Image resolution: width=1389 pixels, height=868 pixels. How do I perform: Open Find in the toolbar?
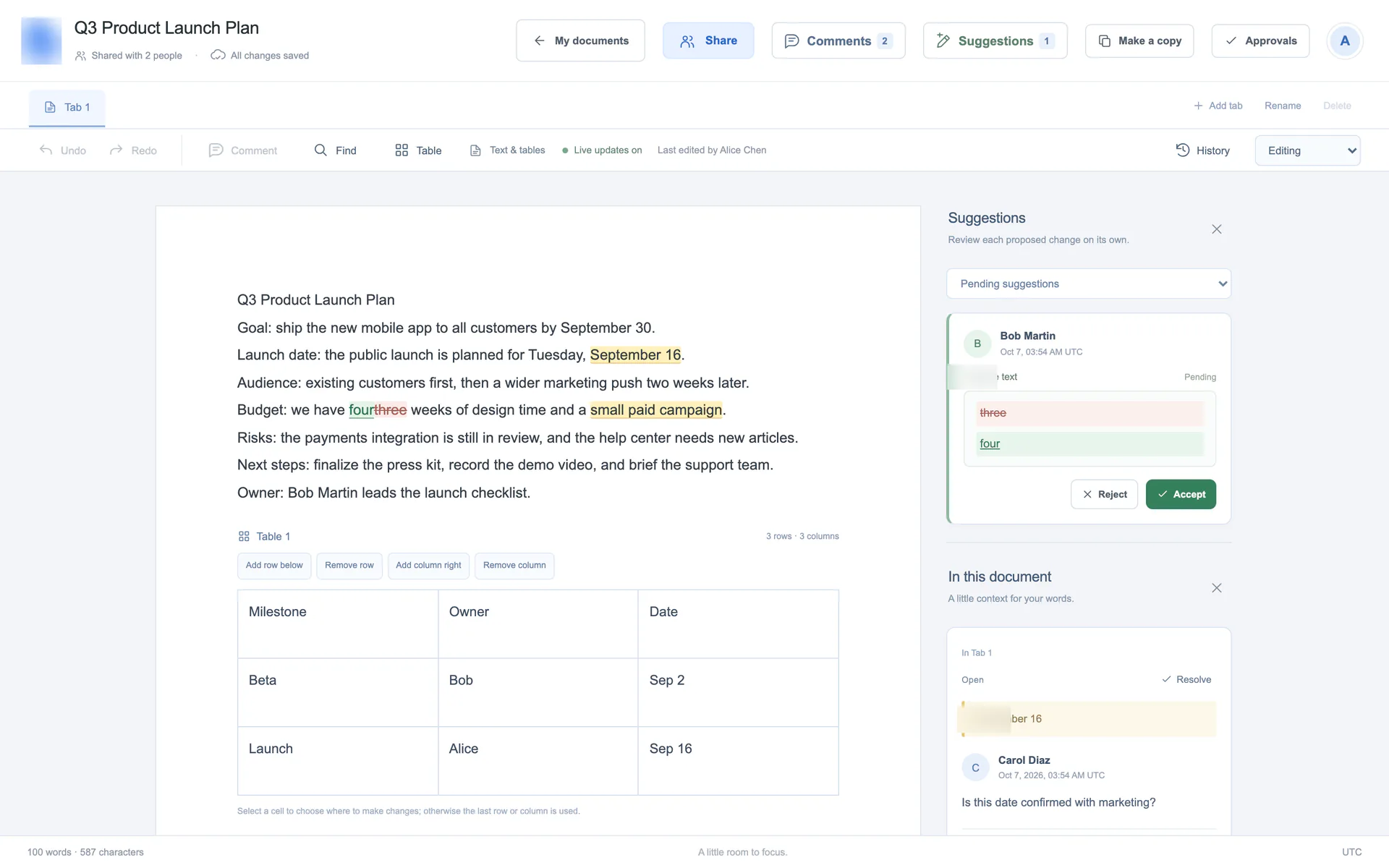pos(336,150)
